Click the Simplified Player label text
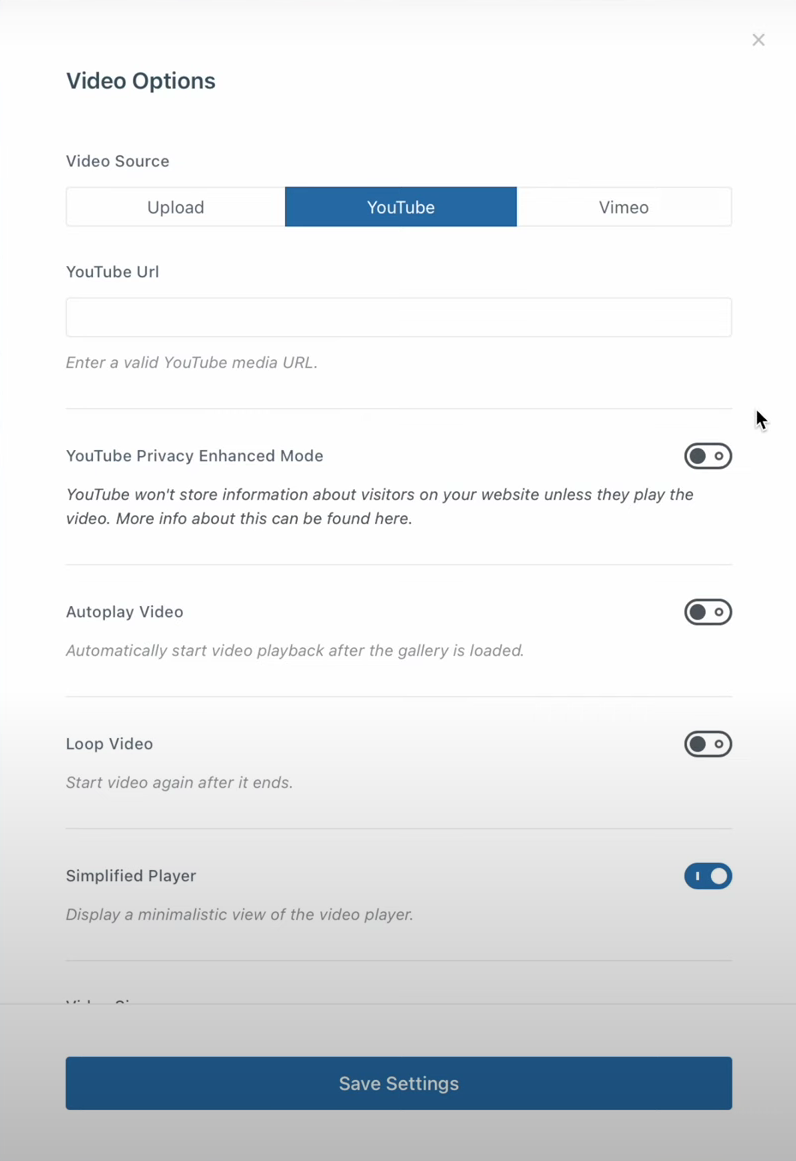Image resolution: width=796 pixels, height=1161 pixels. tap(131, 876)
